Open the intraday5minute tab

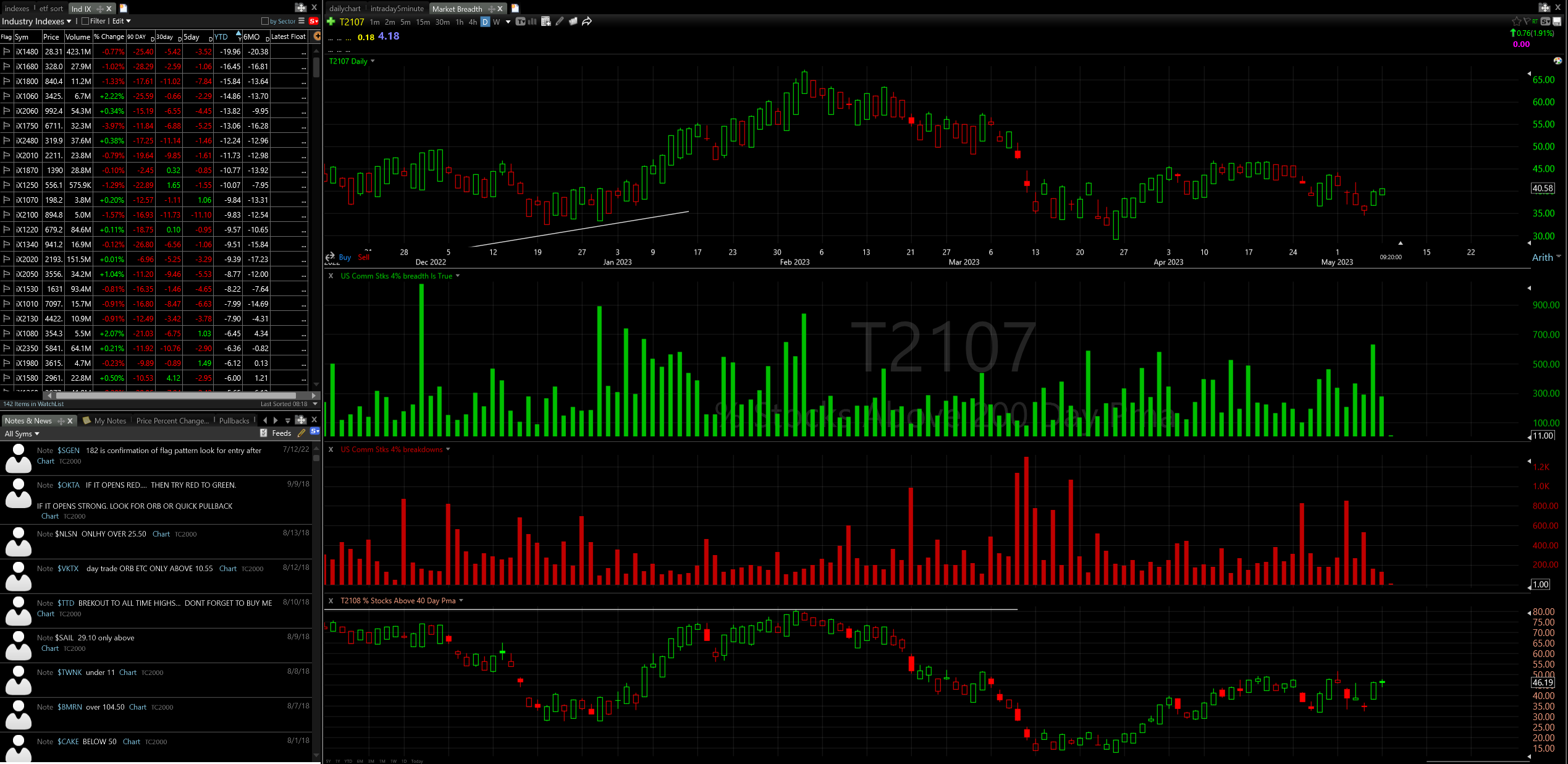coord(396,8)
